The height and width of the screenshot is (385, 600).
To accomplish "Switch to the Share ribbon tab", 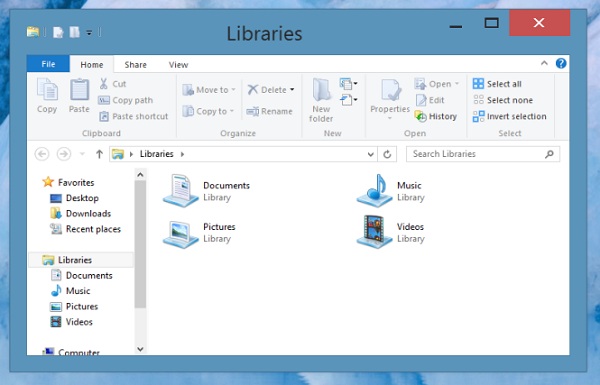I will [x=135, y=65].
